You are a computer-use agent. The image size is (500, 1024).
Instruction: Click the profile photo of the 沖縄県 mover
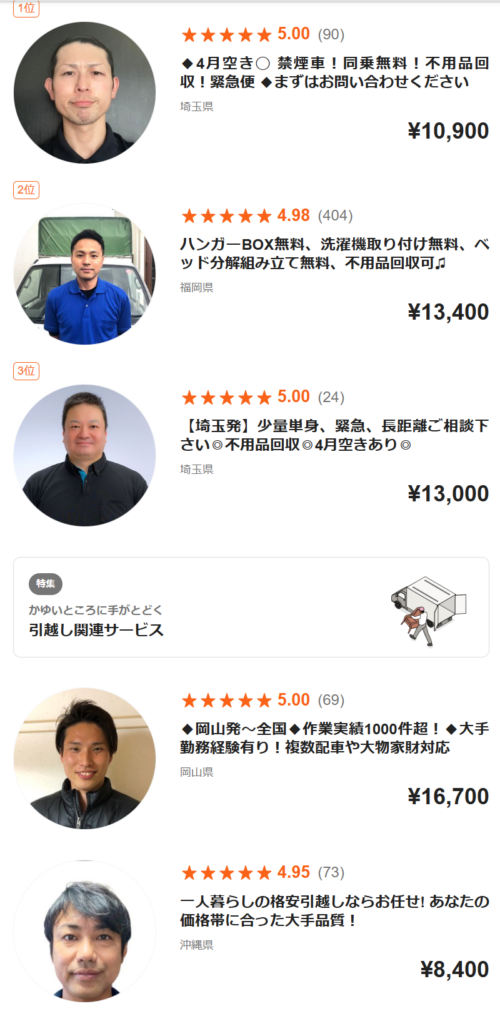[85, 931]
